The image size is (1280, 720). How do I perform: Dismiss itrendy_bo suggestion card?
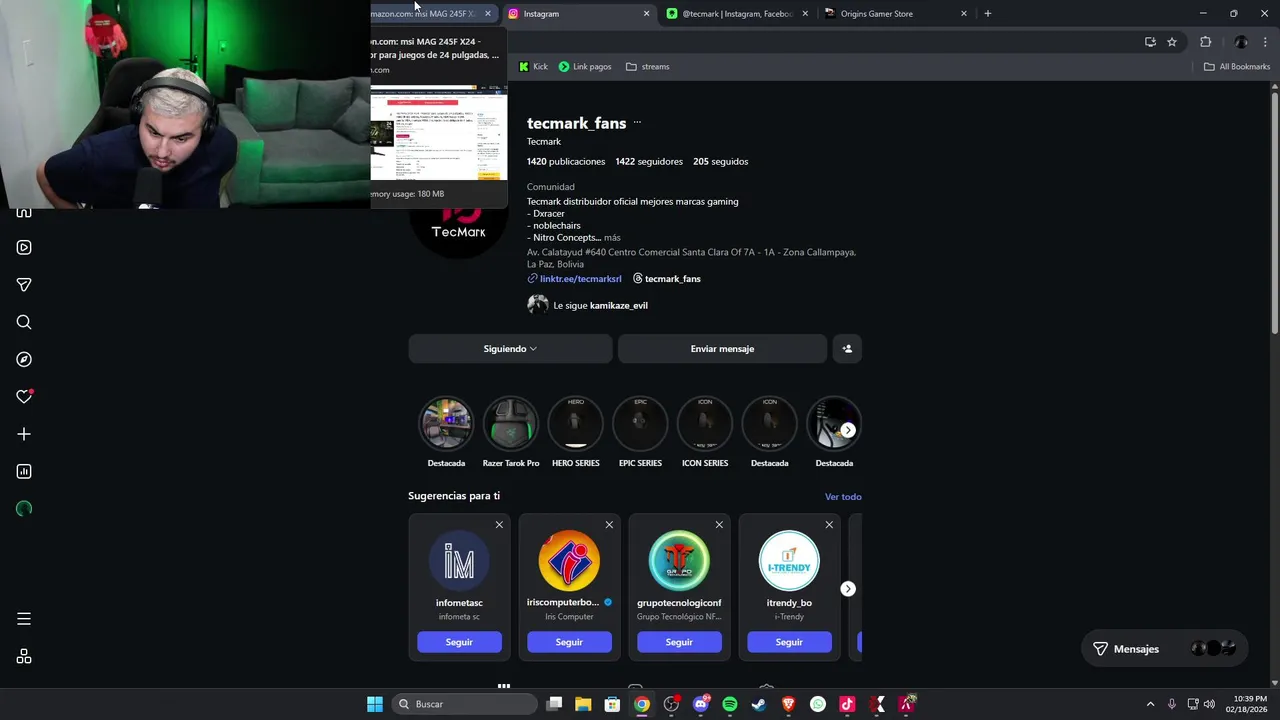[829, 525]
